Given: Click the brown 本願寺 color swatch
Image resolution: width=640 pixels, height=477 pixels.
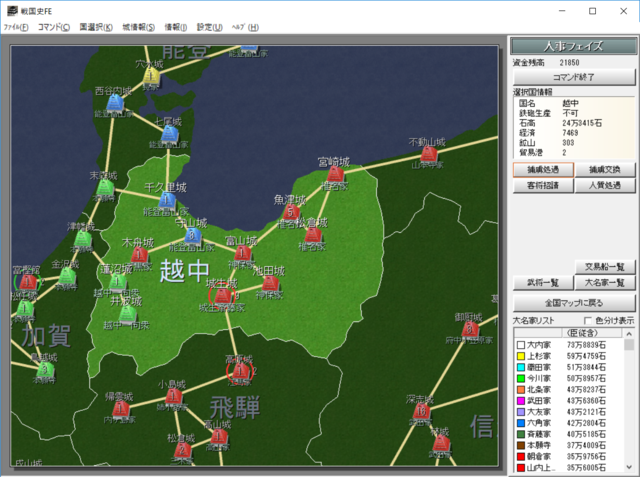Looking at the screenshot, I should [521, 446].
